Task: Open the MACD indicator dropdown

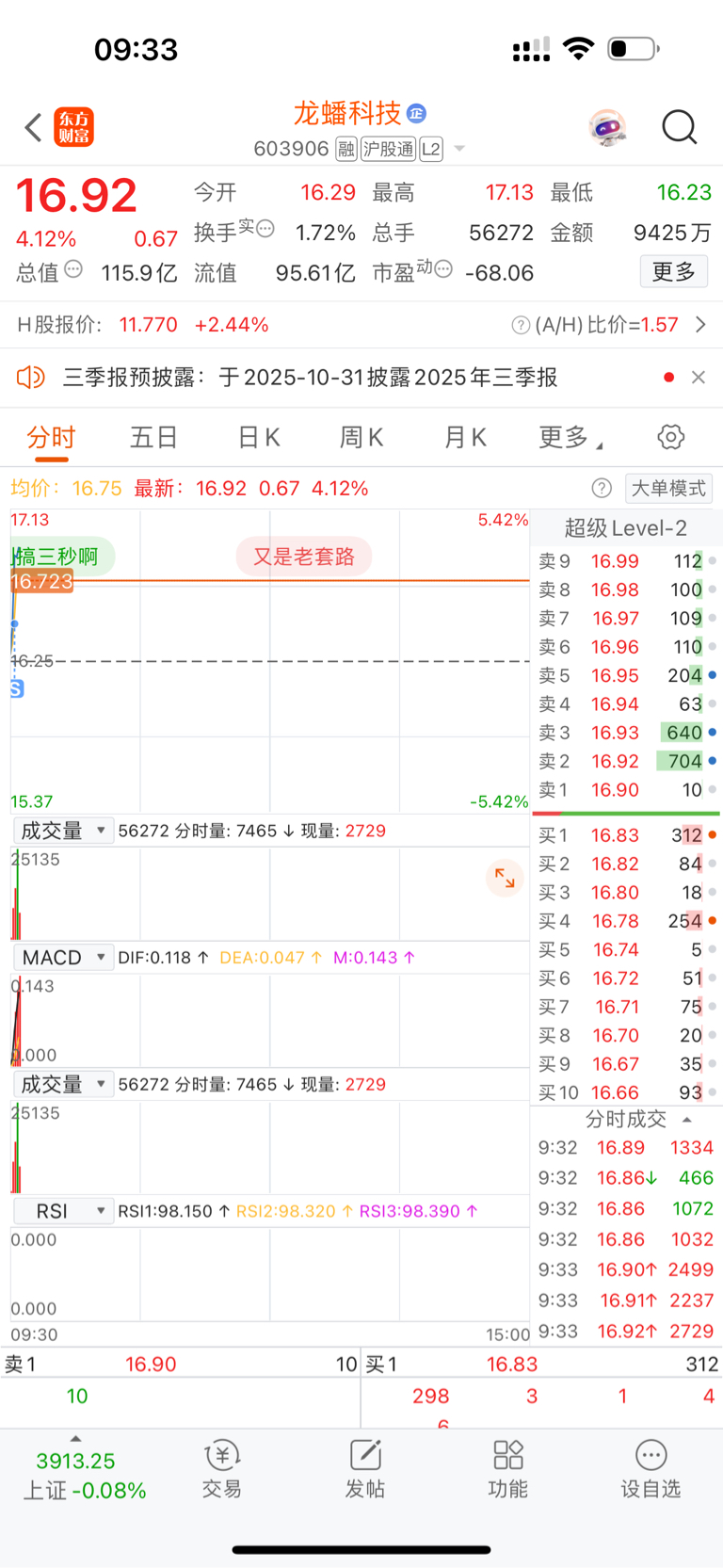Action: 63,958
